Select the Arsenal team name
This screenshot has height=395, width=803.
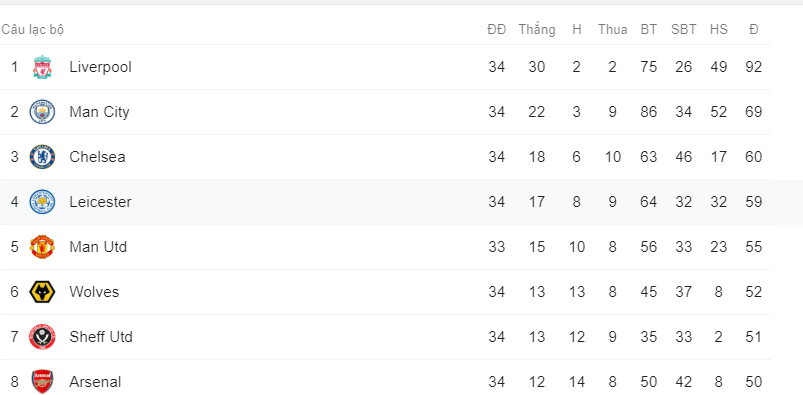[95, 382]
